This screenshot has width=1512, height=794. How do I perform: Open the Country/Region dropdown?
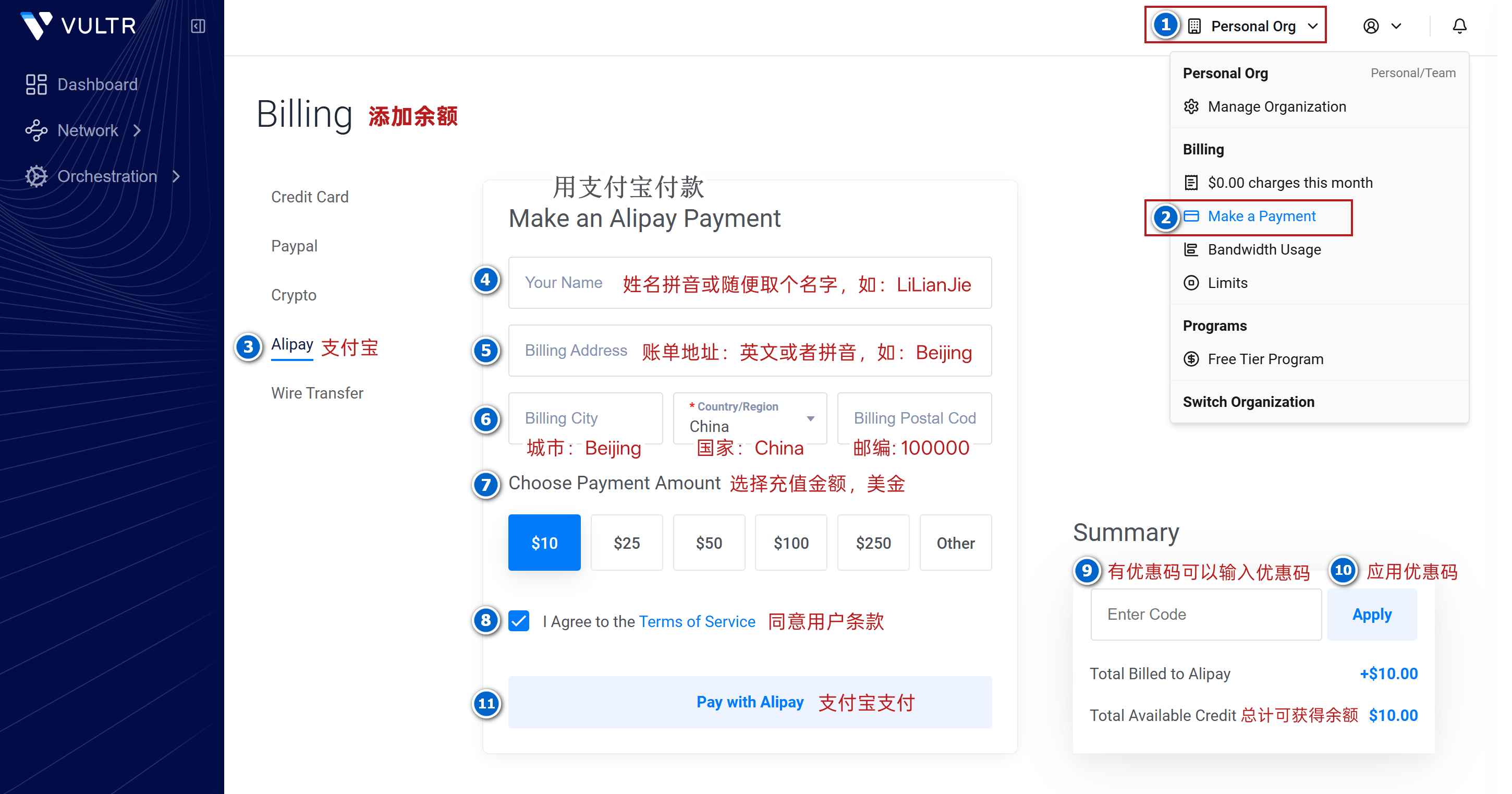pos(750,418)
